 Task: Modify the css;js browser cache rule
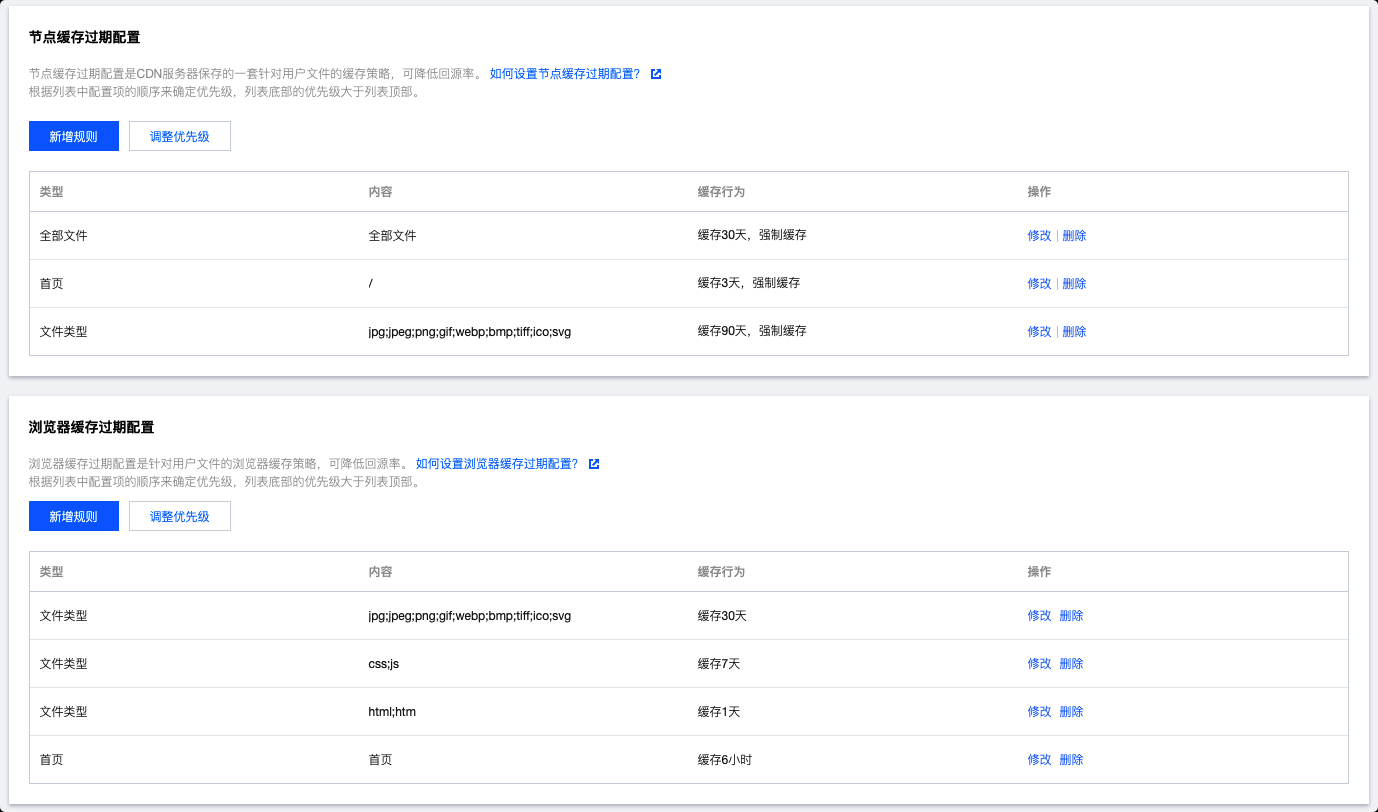[x=1039, y=664]
